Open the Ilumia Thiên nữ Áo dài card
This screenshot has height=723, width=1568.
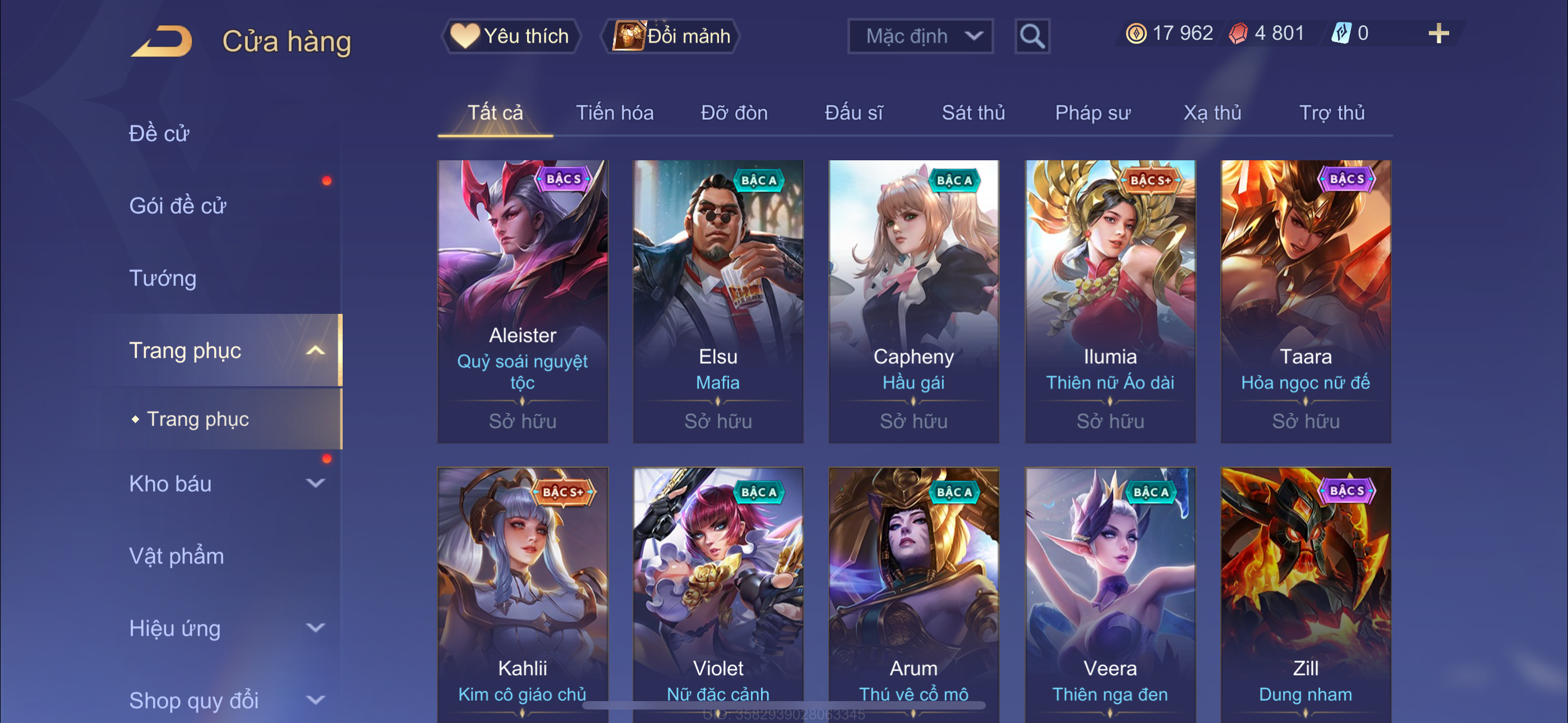tap(1110, 302)
